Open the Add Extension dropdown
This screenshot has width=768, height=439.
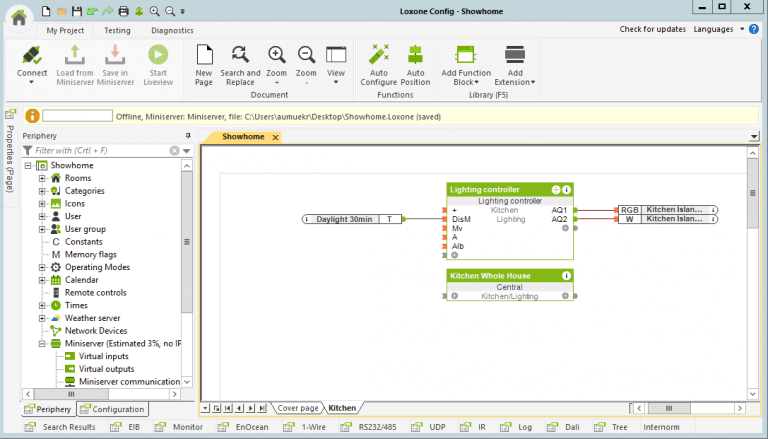pyautogui.click(x=515, y=56)
